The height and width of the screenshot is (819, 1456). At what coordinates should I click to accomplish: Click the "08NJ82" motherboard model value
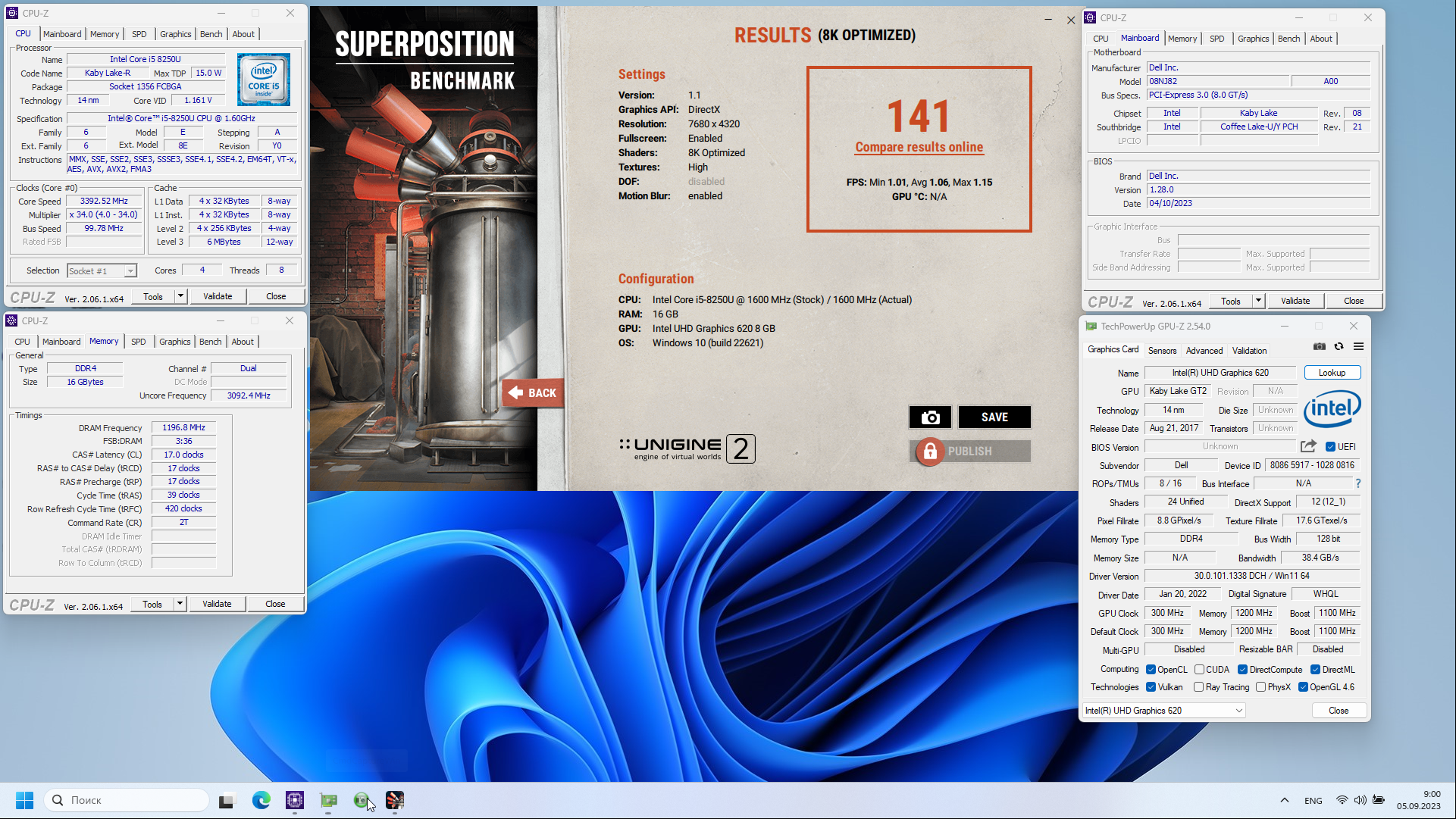(1217, 81)
